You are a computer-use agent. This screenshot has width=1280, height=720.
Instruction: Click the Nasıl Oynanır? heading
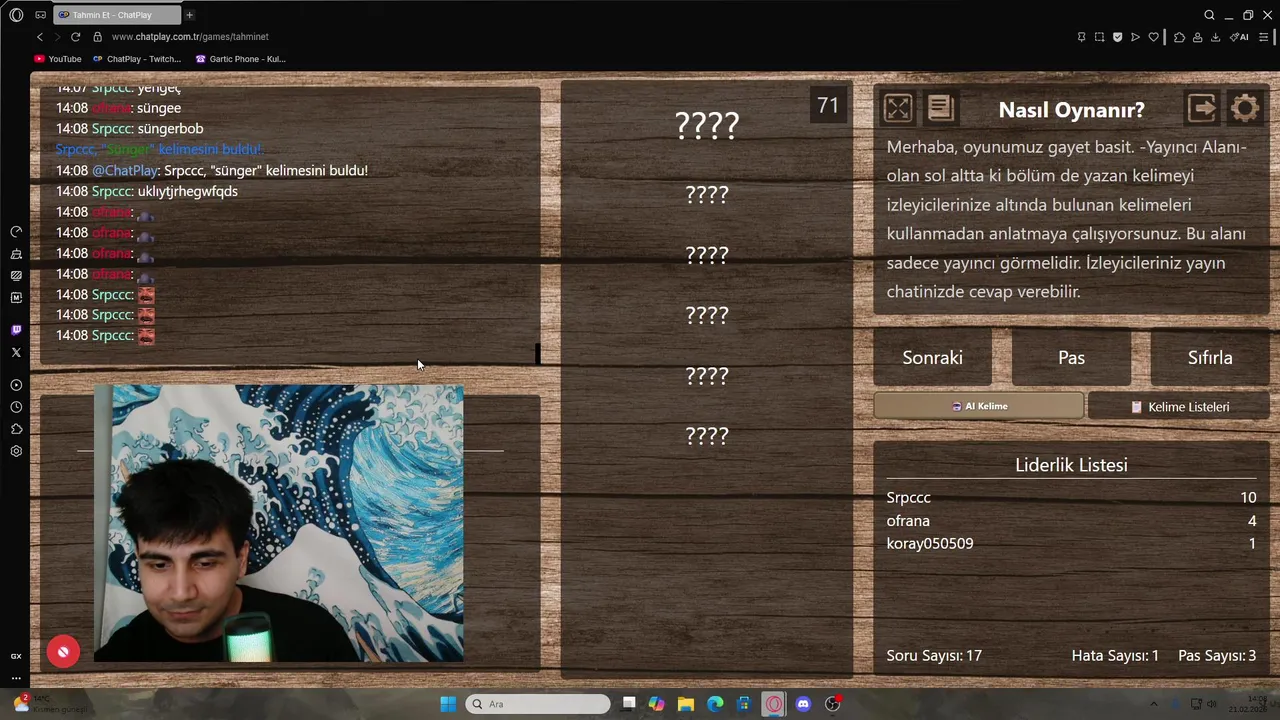pyautogui.click(x=1071, y=110)
